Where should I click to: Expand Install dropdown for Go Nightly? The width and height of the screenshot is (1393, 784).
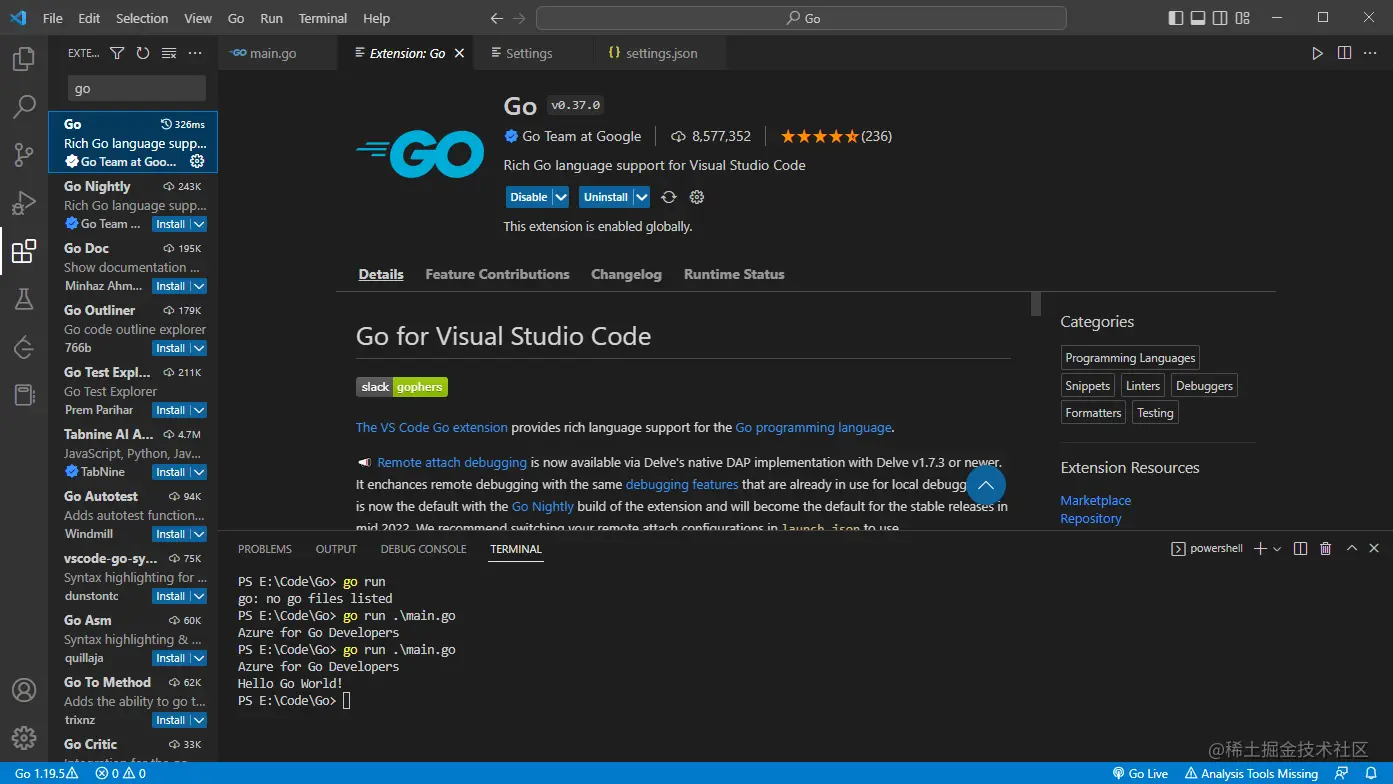click(x=199, y=224)
